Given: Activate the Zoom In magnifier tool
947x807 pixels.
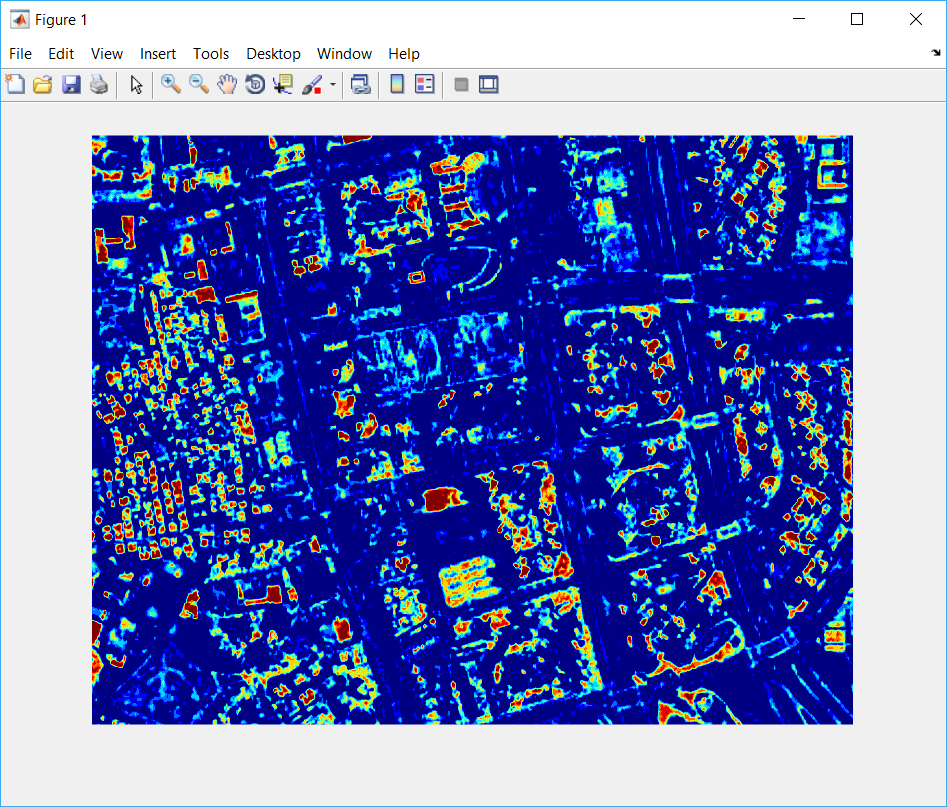Looking at the screenshot, I should [x=171, y=85].
